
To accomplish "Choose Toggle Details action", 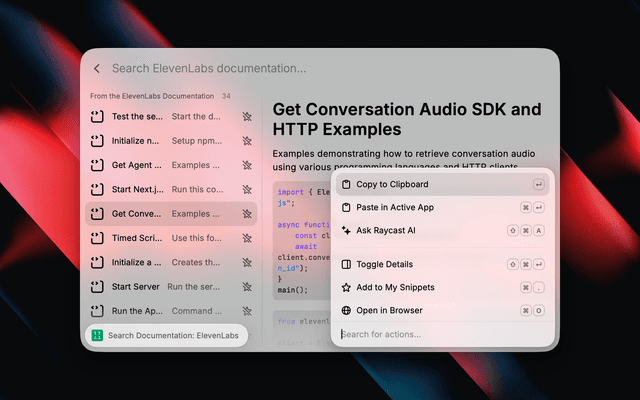I will (x=442, y=264).
